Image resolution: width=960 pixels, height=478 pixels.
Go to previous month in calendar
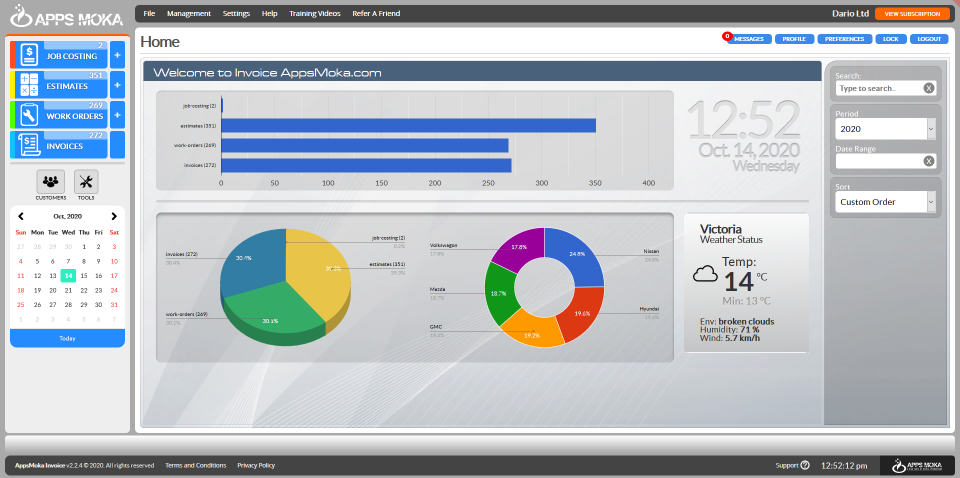pyautogui.click(x=21, y=216)
